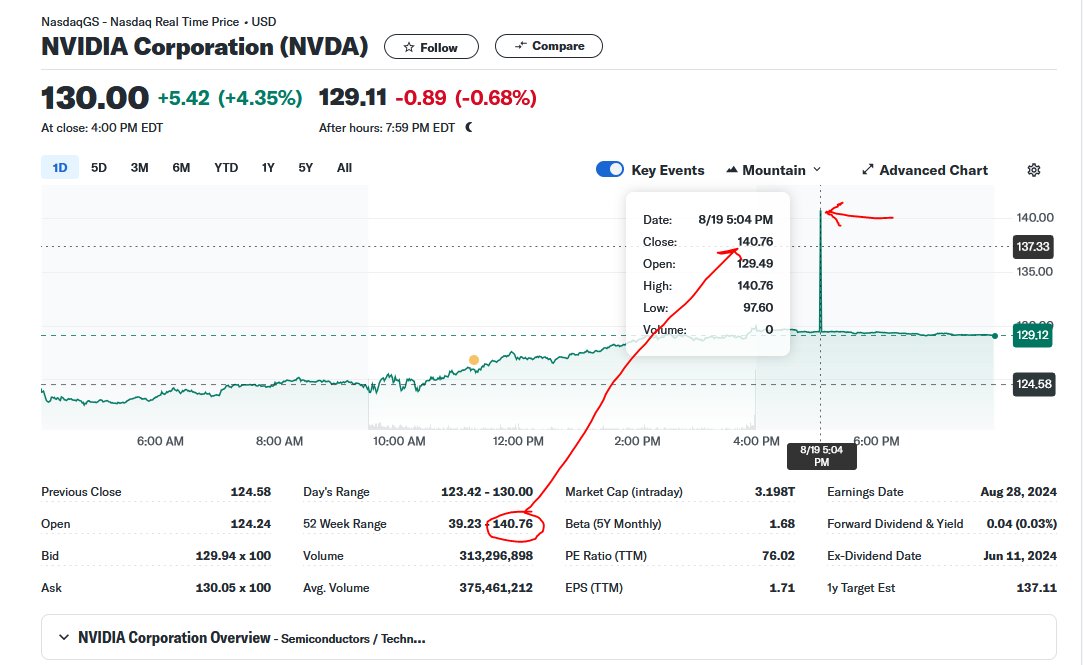This screenshot has height=665, width=1083.
Task: Open chart settings gear icon
Action: 1033,170
